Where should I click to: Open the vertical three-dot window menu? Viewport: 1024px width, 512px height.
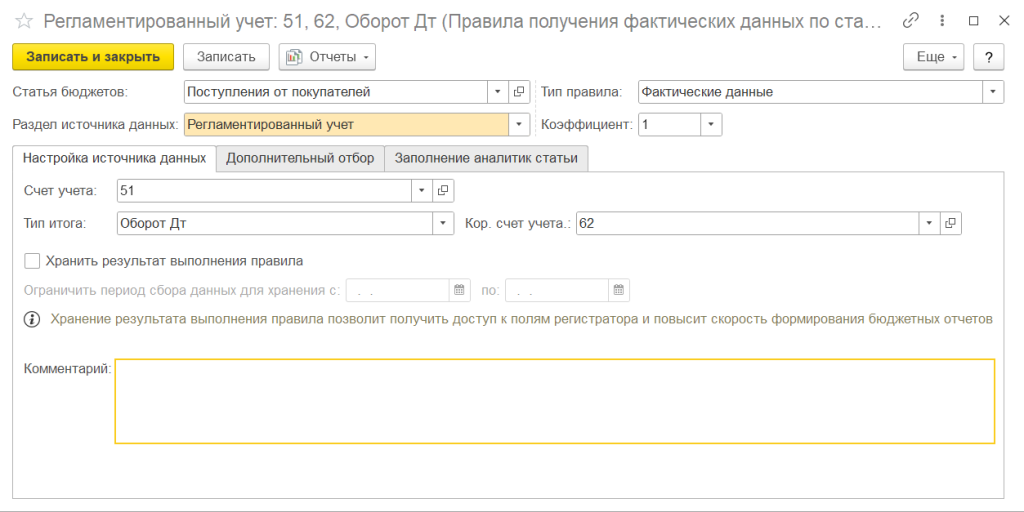tap(942, 21)
